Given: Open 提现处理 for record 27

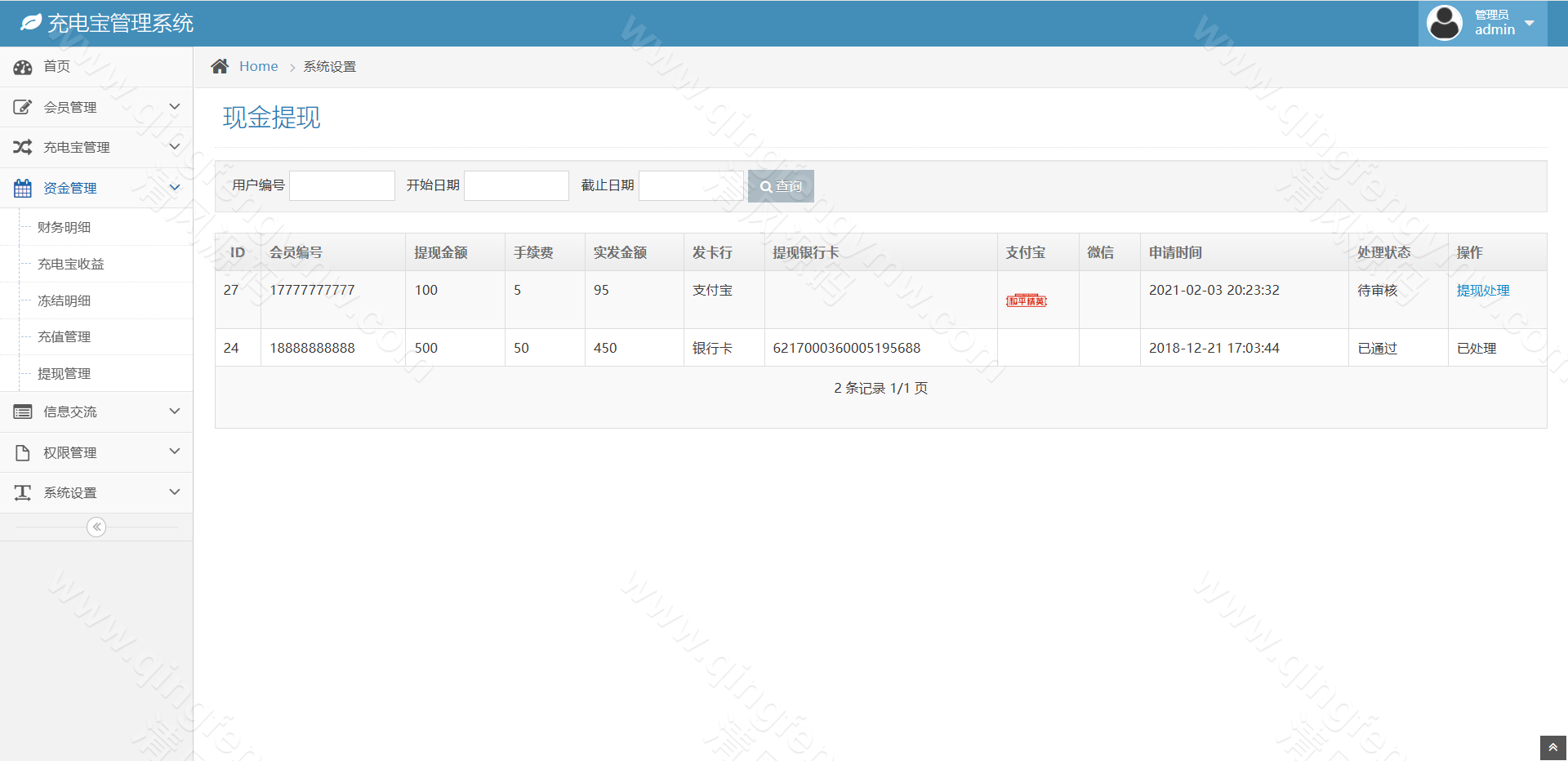Looking at the screenshot, I should pyautogui.click(x=1482, y=290).
